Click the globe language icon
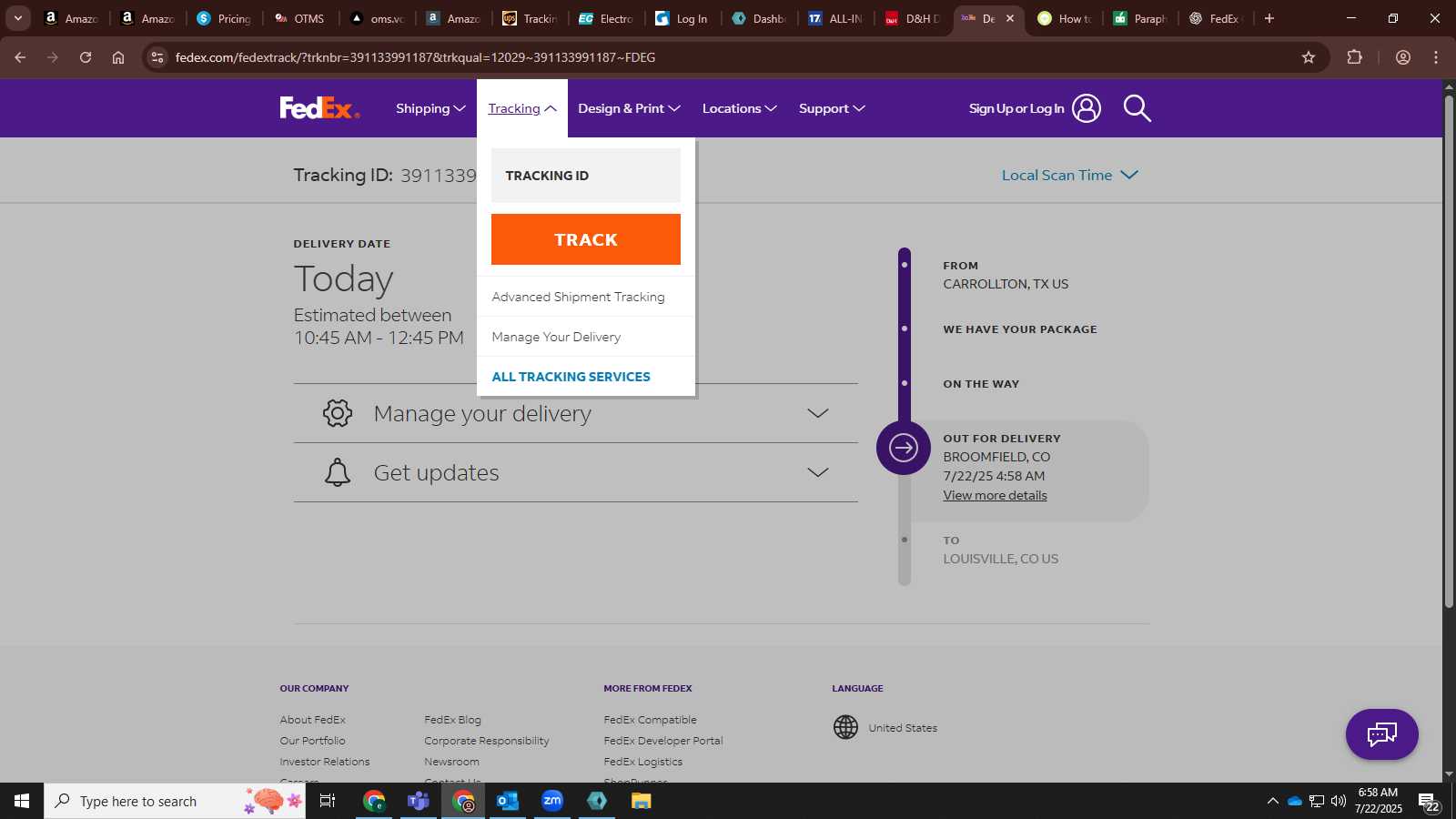 (x=845, y=727)
